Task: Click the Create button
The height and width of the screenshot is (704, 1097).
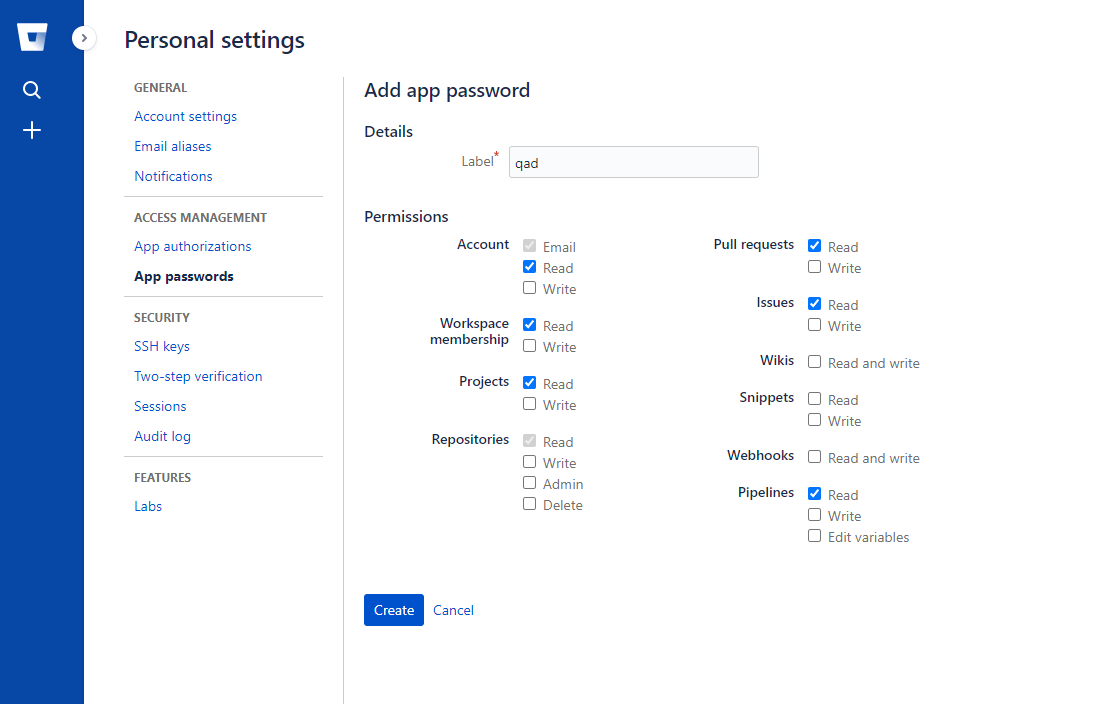Action: [394, 610]
